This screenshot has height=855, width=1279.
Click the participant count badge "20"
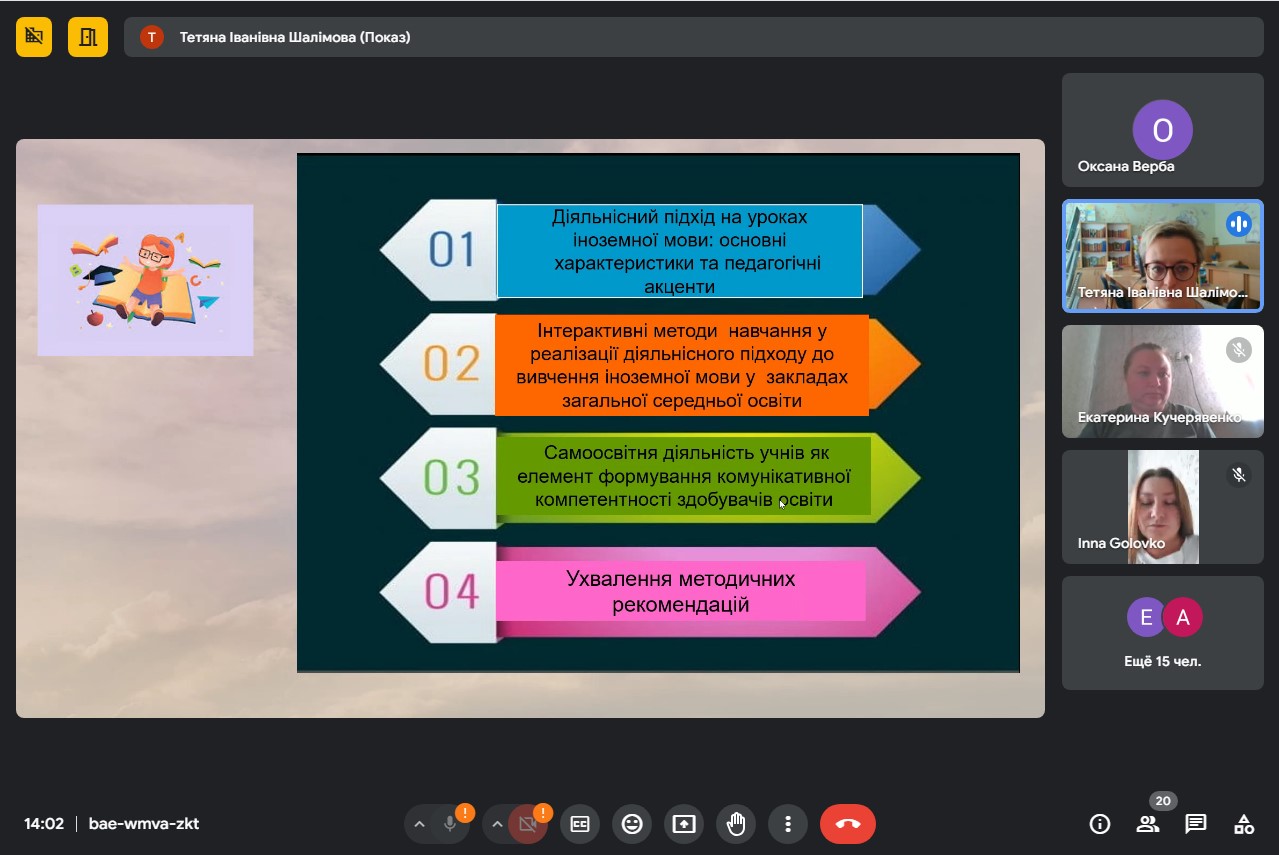(1162, 801)
